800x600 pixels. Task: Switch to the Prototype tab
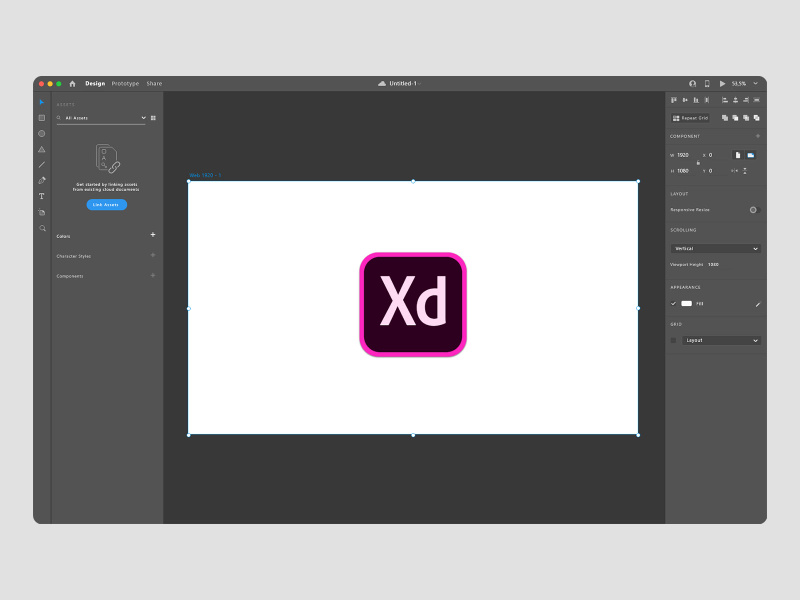click(124, 83)
